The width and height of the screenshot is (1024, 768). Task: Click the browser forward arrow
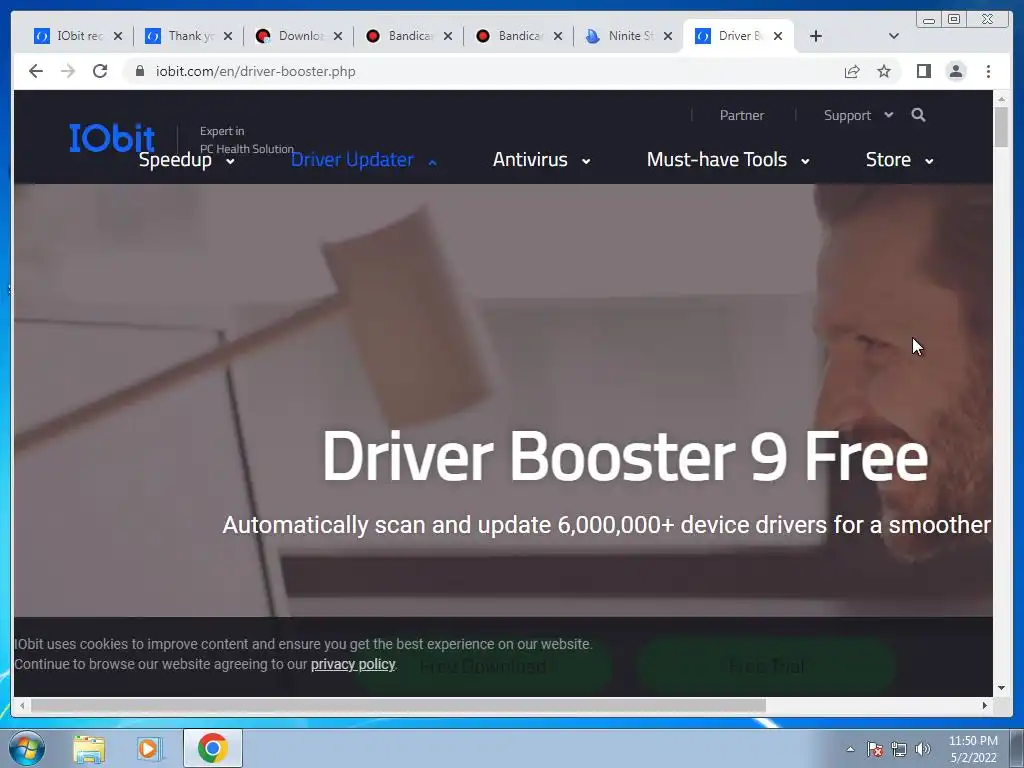click(68, 71)
